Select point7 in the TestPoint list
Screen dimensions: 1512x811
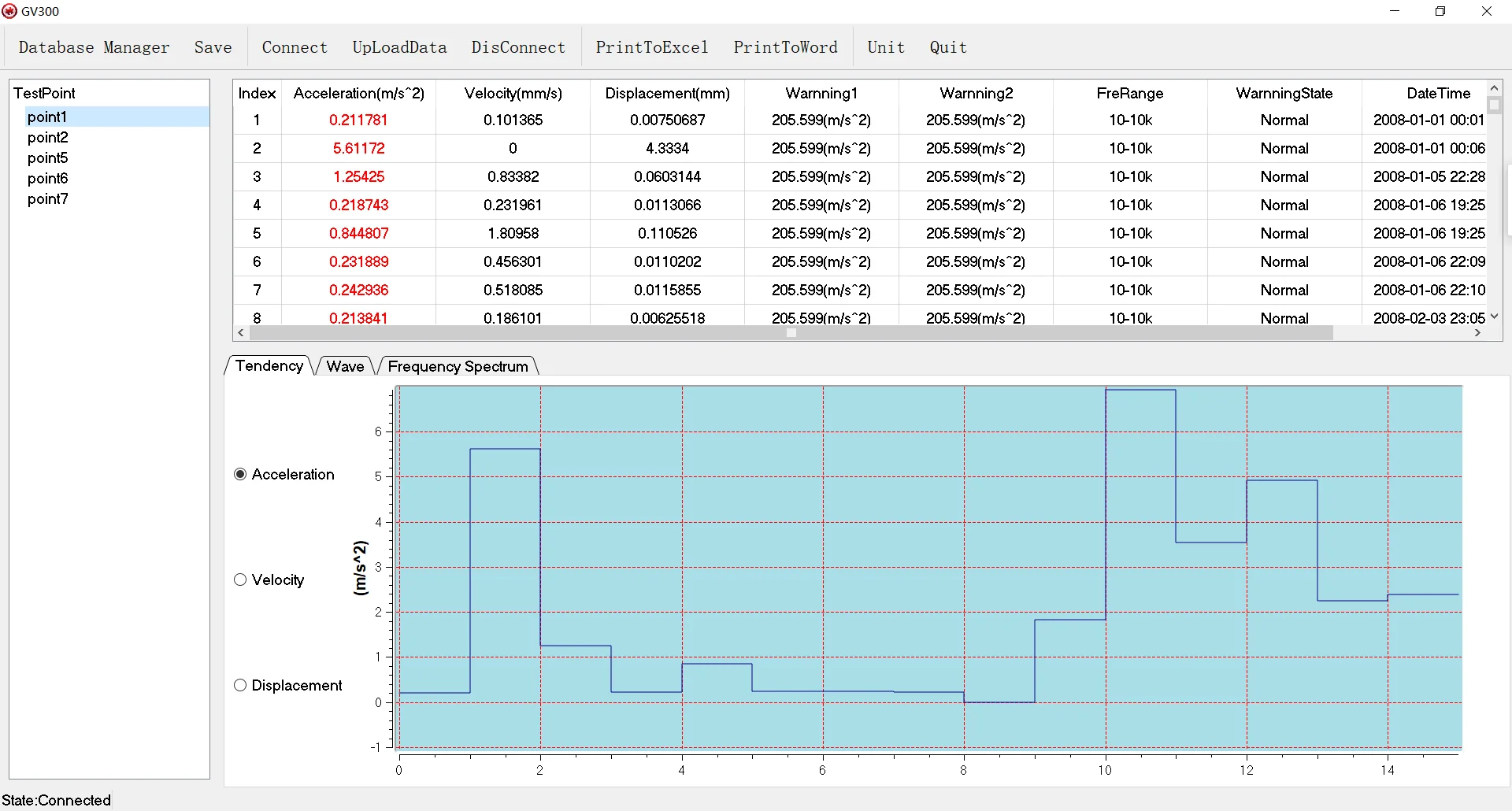click(48, 199)
